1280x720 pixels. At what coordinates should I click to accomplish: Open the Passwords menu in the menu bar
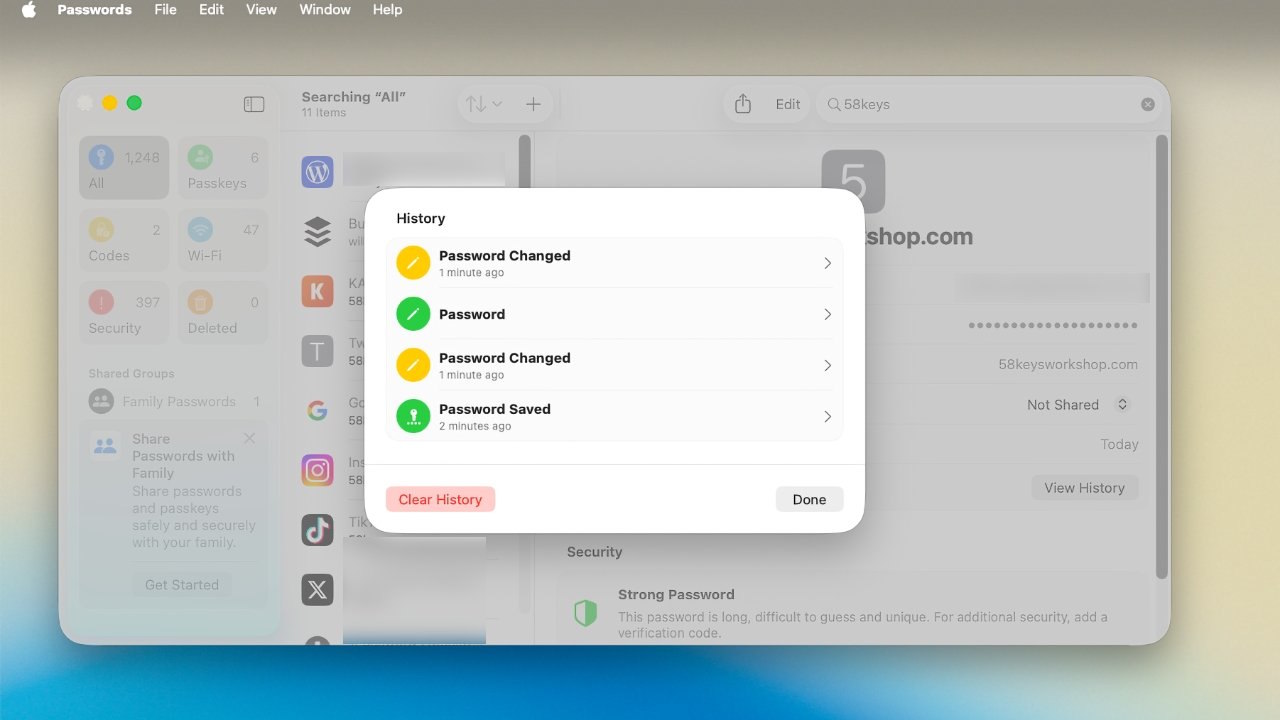click(94, 9)
